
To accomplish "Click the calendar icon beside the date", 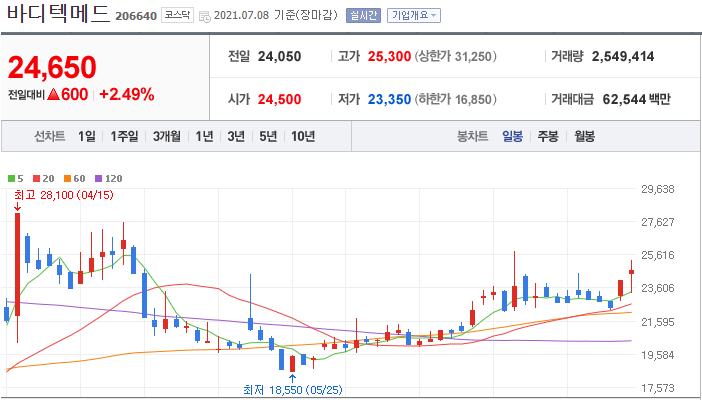I will tap(205, 17).
